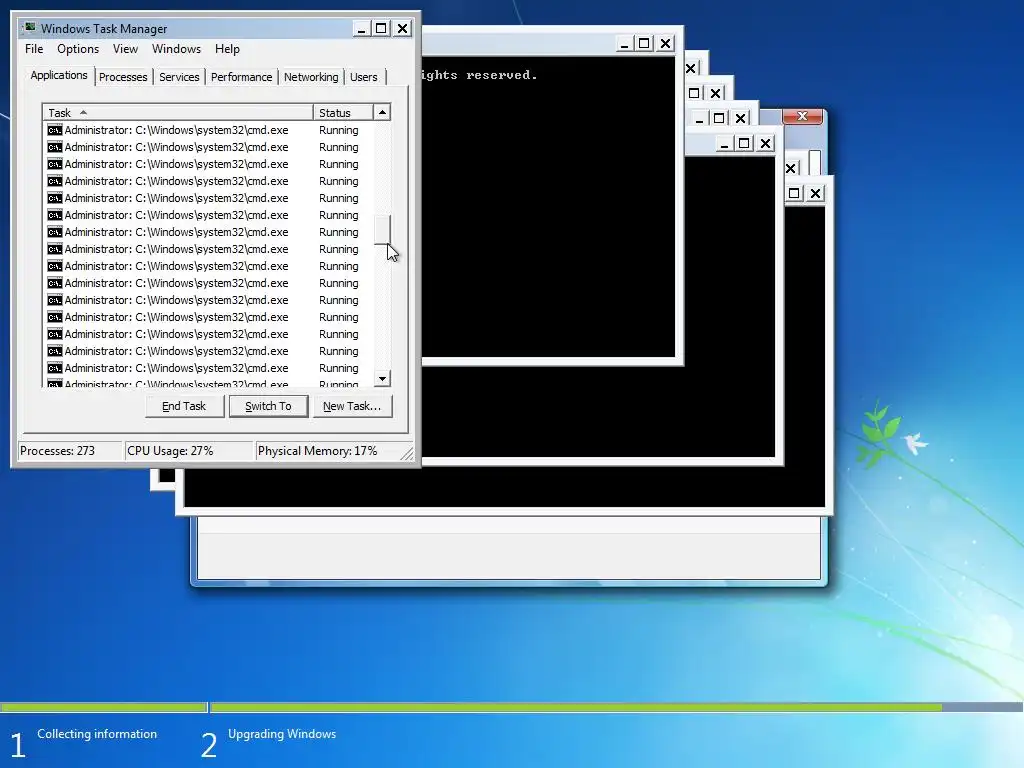Click the 'CPU Usage: 27%' status entry
1024x768 pixels.
tap(189, 451)
